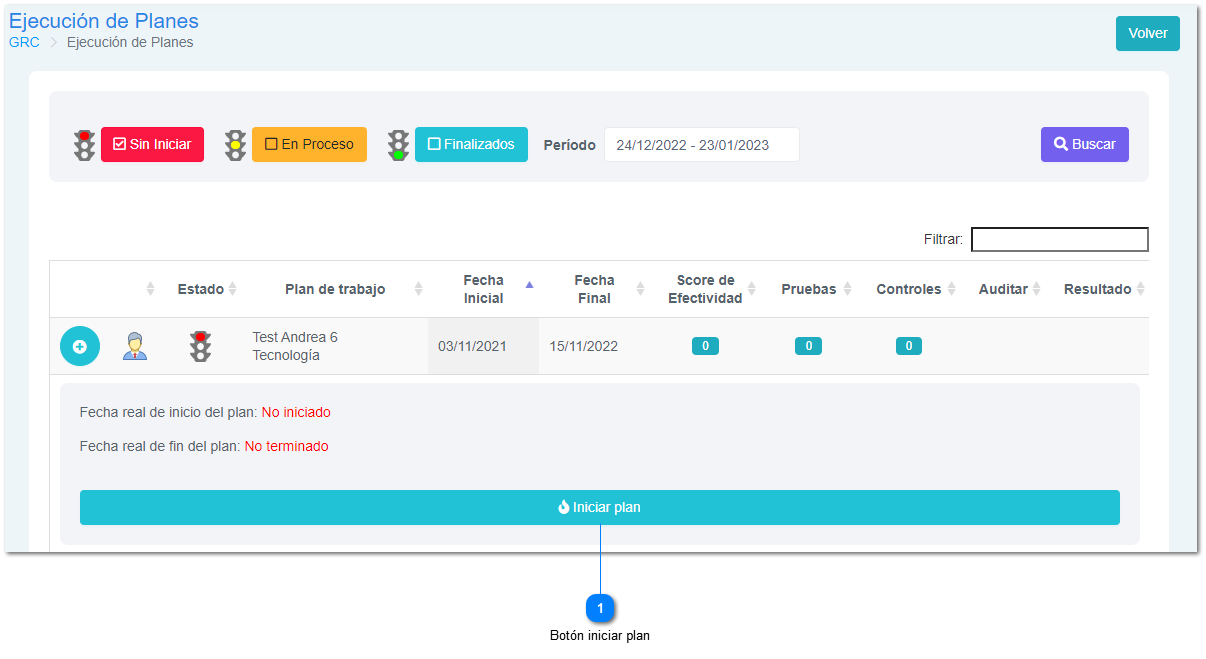The image size is (1206, 659).
Task: Open the Período date range field
Action: 702,144
